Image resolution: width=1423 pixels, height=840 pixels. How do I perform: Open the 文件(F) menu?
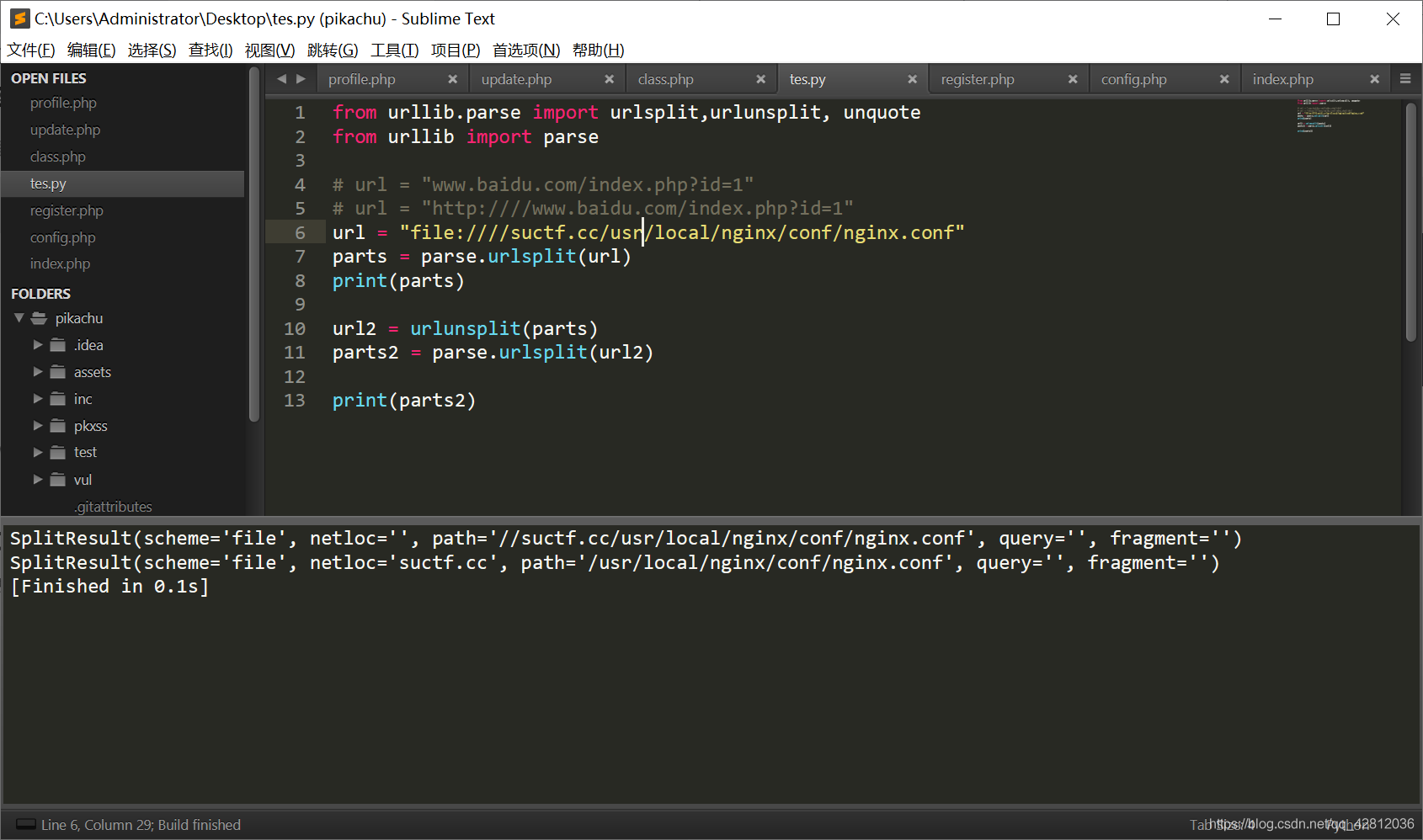pyautogui.click(x=31, y=51)
